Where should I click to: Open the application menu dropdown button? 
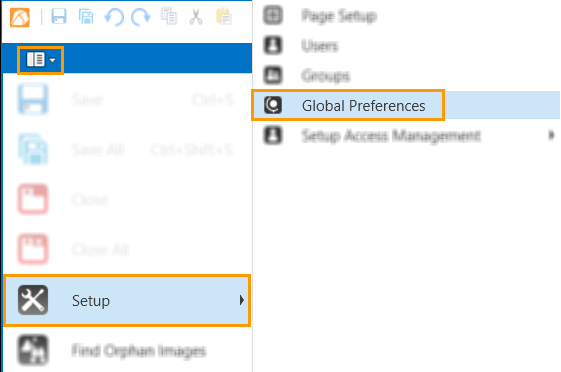click(x=40, y=60)
